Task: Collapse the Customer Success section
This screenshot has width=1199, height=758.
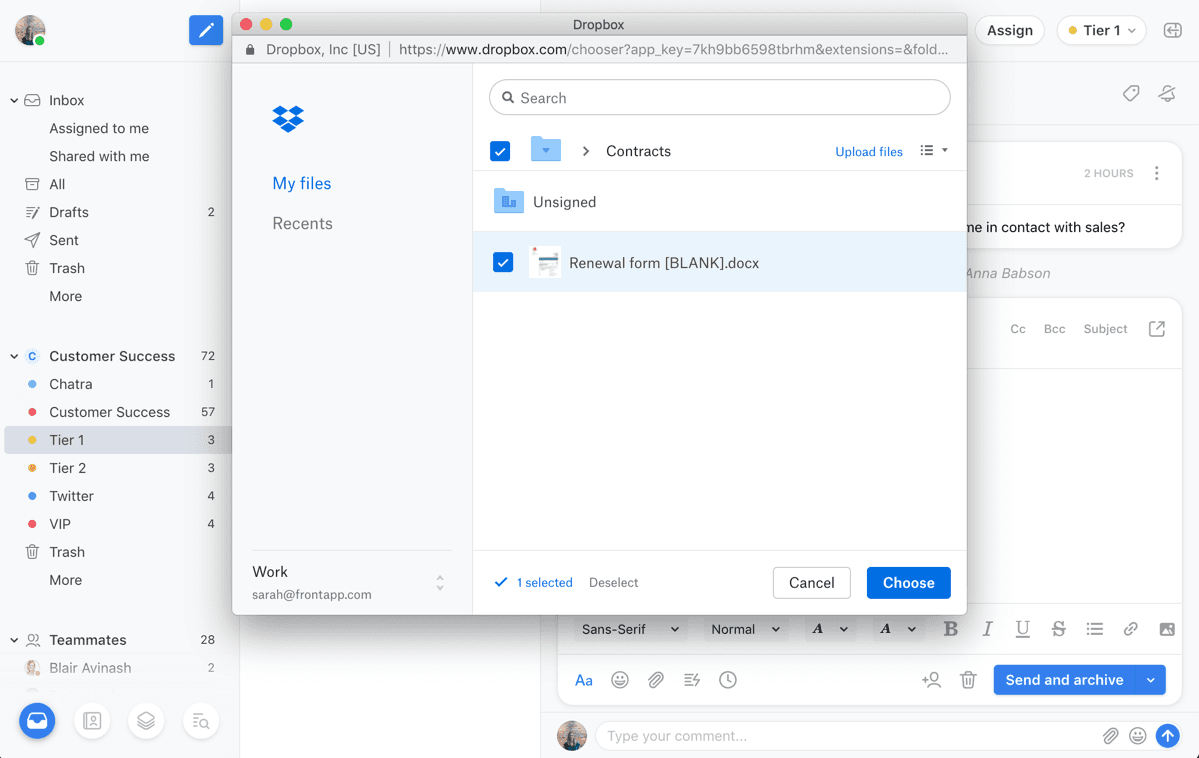Action: tap(14, 356)
